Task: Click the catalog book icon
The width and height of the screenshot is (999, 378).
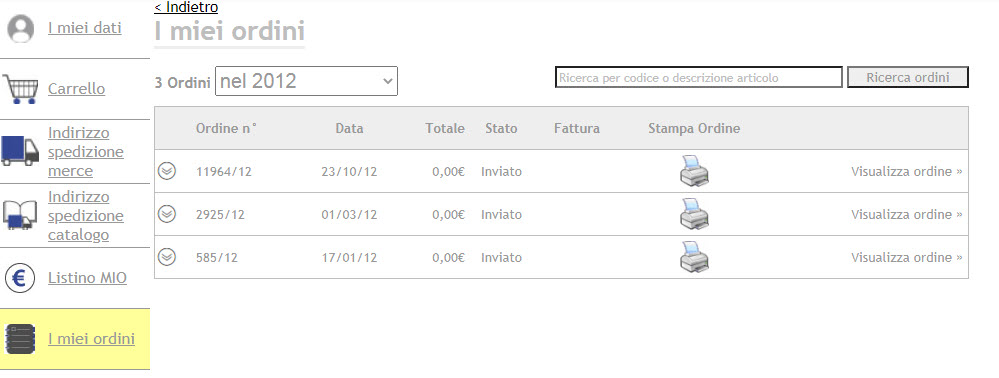Action: [20, 215]
